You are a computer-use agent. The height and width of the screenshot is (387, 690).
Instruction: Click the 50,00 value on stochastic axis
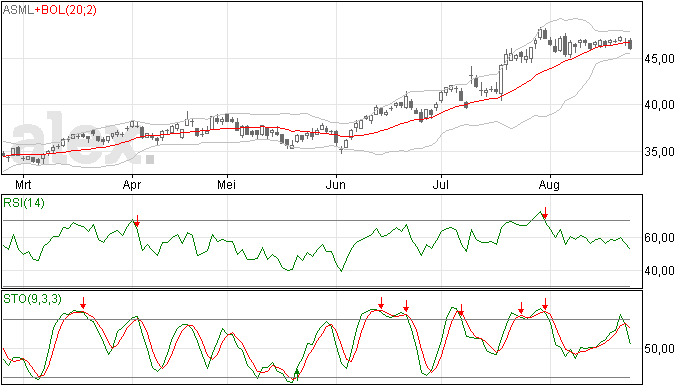[x=659, y=349]
